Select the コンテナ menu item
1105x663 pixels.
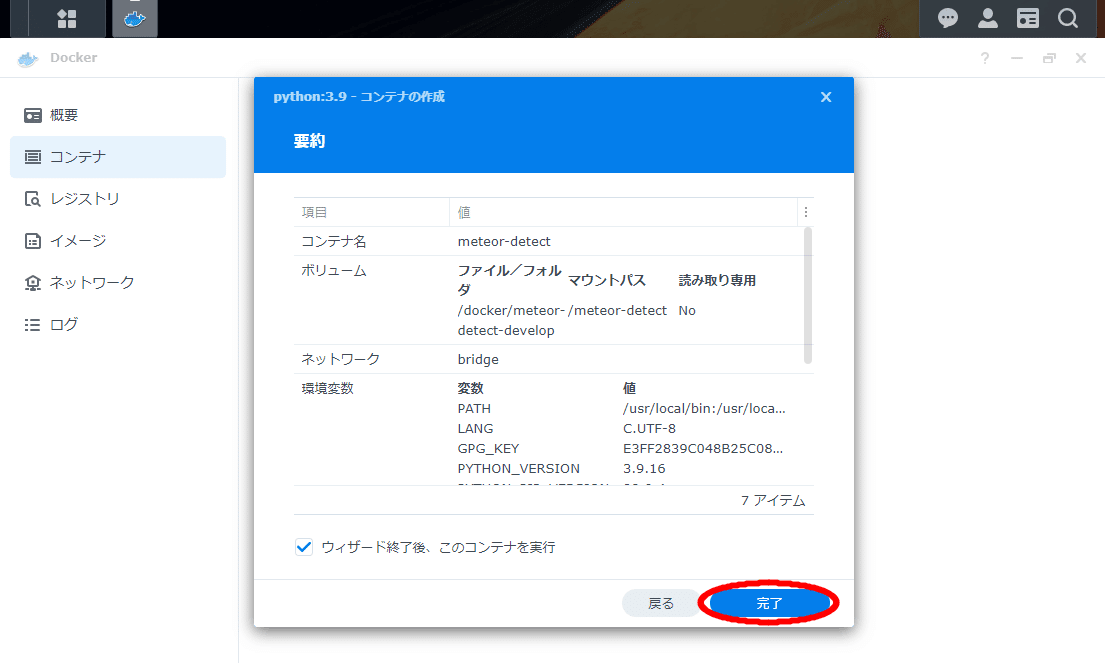tap(118, 156)
